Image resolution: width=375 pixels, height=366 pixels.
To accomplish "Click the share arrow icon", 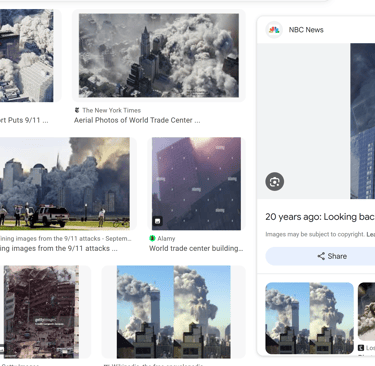I will [321, 256].
